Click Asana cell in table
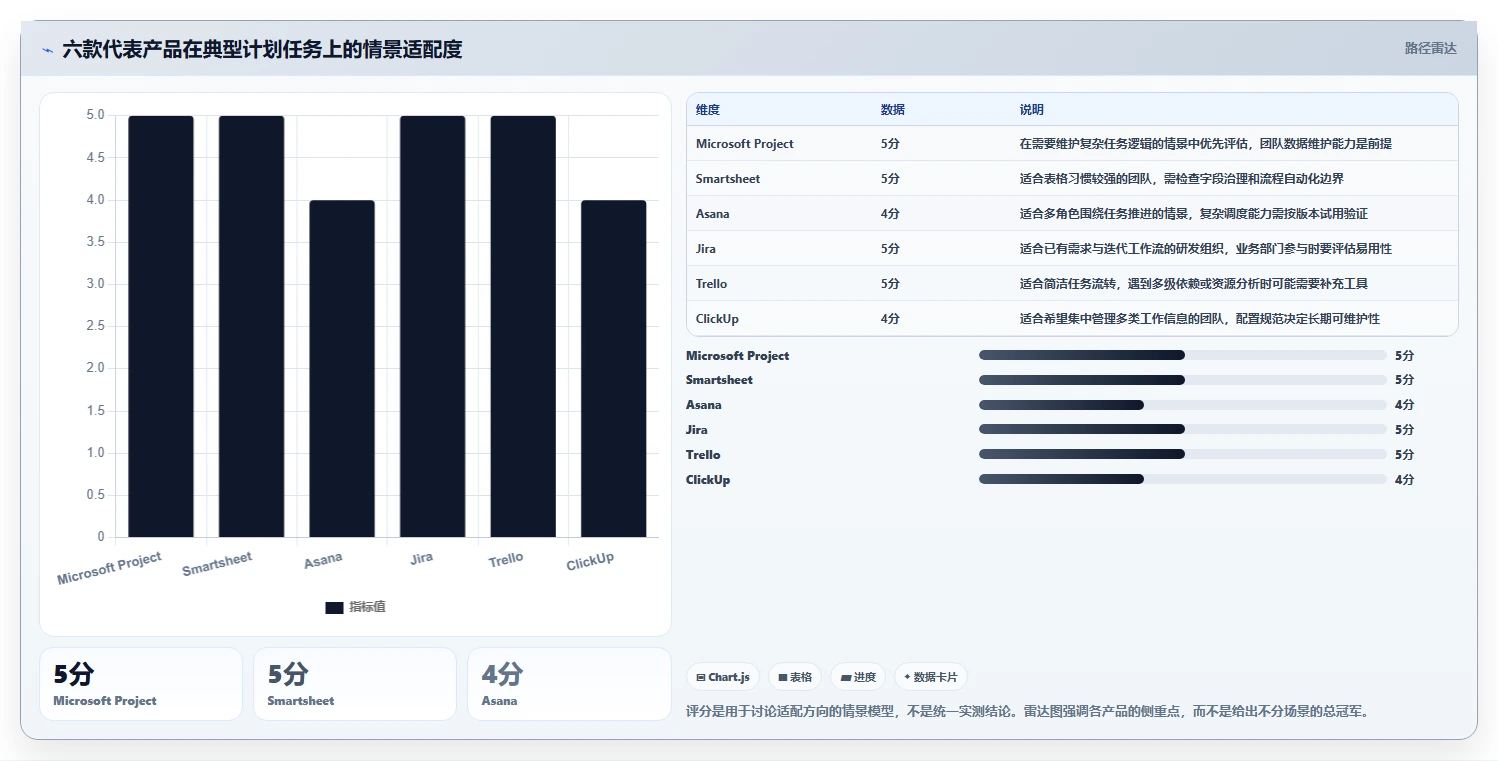This screenshot has height=761, width=1498. point(713,214)
